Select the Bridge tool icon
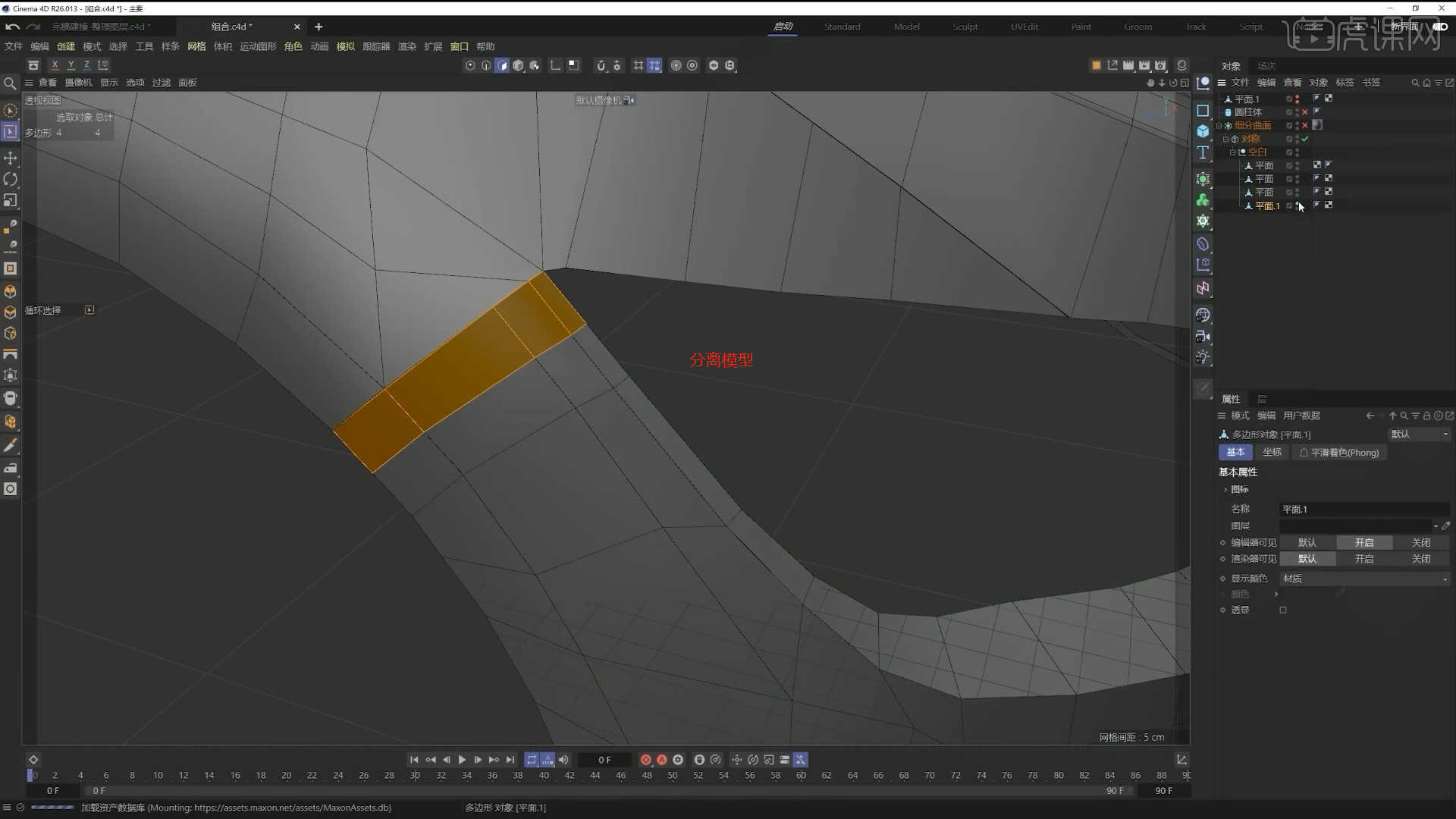The width and height of the screenshot is (1456, 819). (11, 354)
